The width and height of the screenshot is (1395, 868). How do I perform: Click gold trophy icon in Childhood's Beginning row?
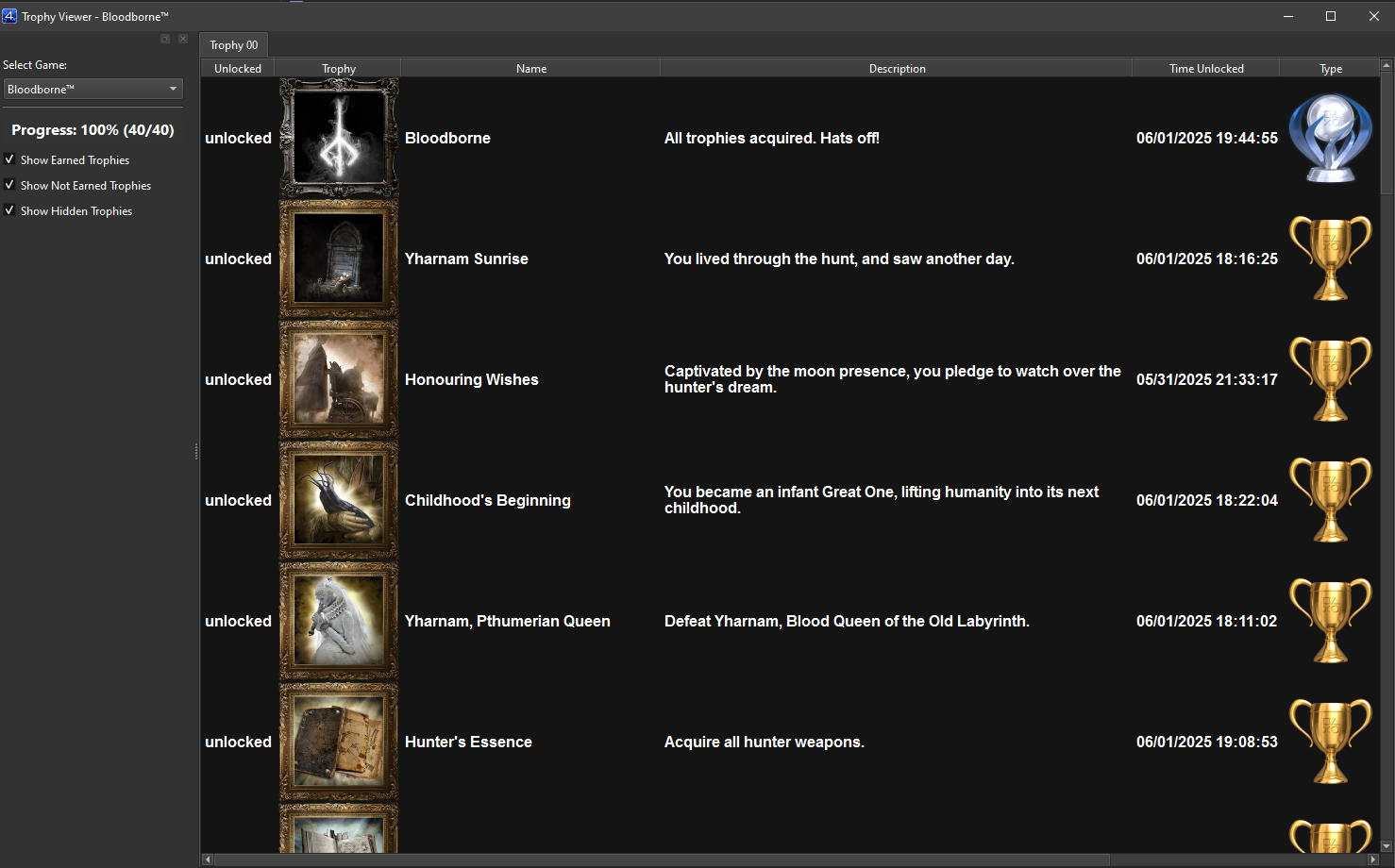tap(1331, 500)
